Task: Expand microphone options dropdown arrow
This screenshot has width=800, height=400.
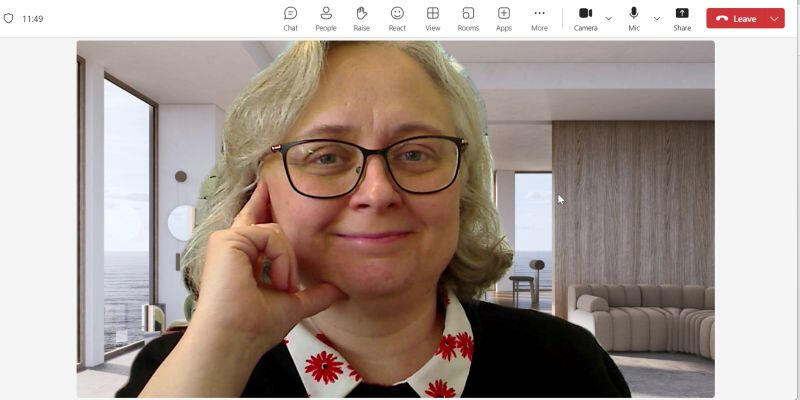Action: tap(657, 19)
